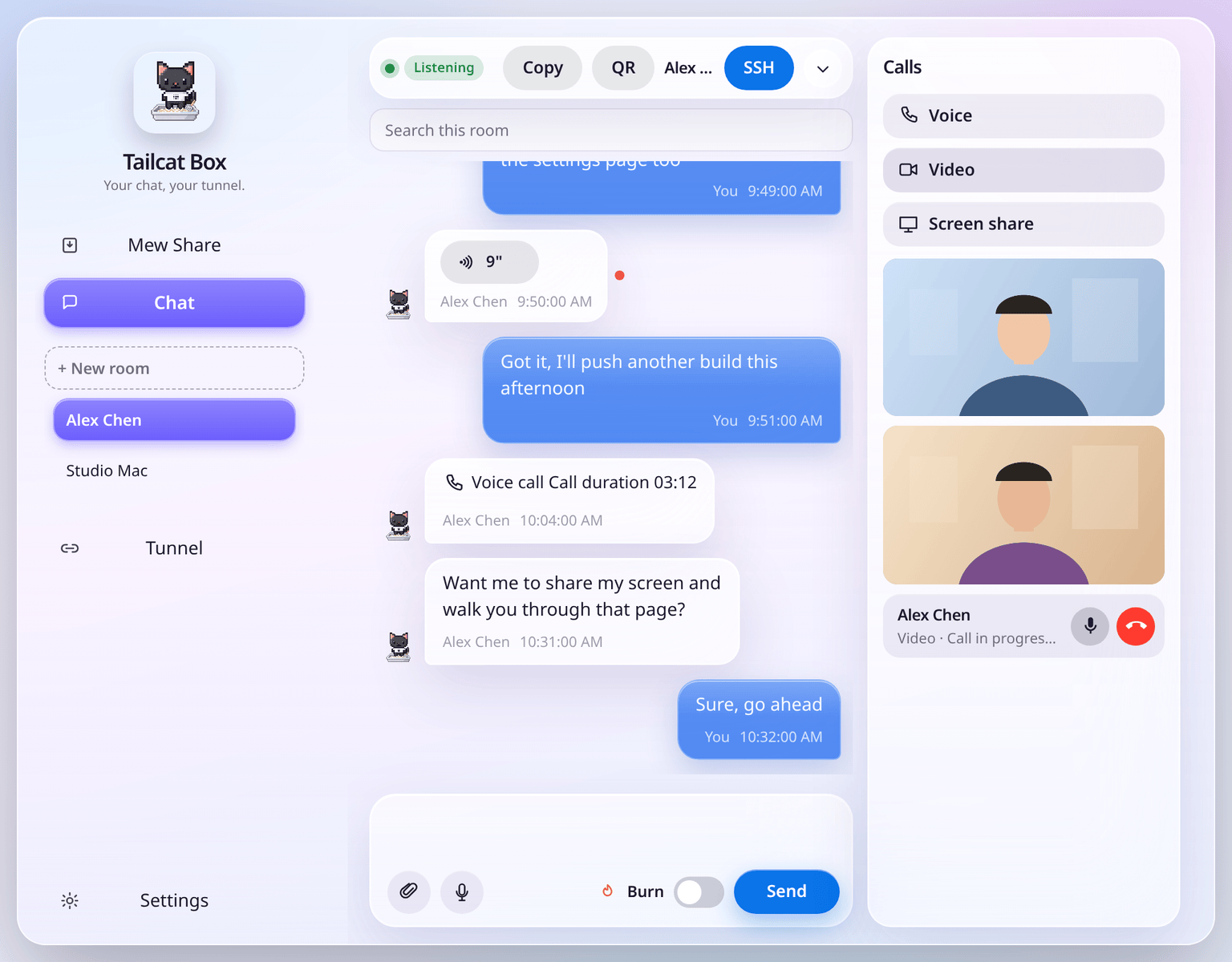This screenshot has width=1232, height=962.
Task: Open the Tunnel section
Action: click(174, 548)
